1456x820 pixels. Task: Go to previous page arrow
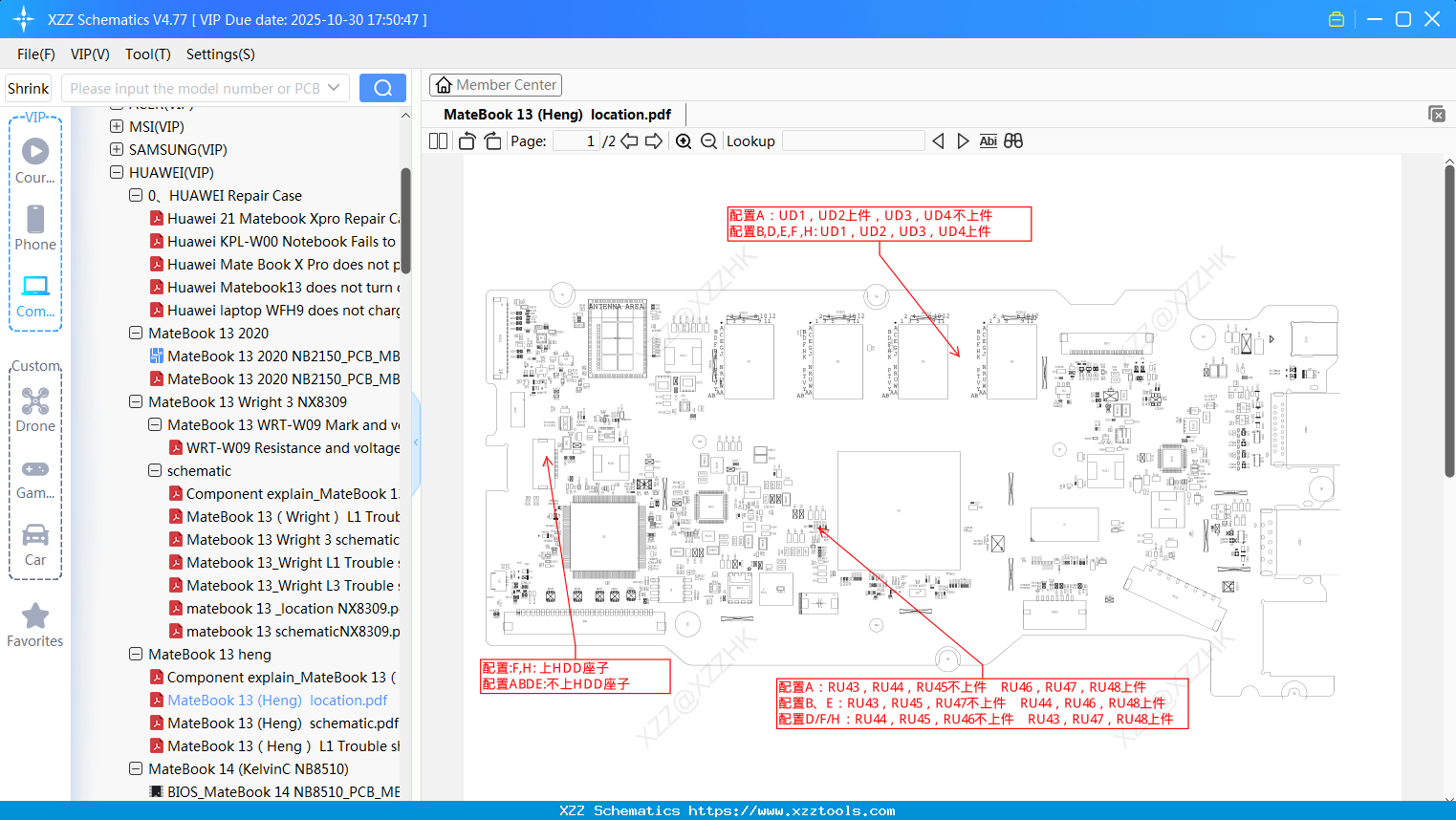pyautogui.click(x=629, y=141)
